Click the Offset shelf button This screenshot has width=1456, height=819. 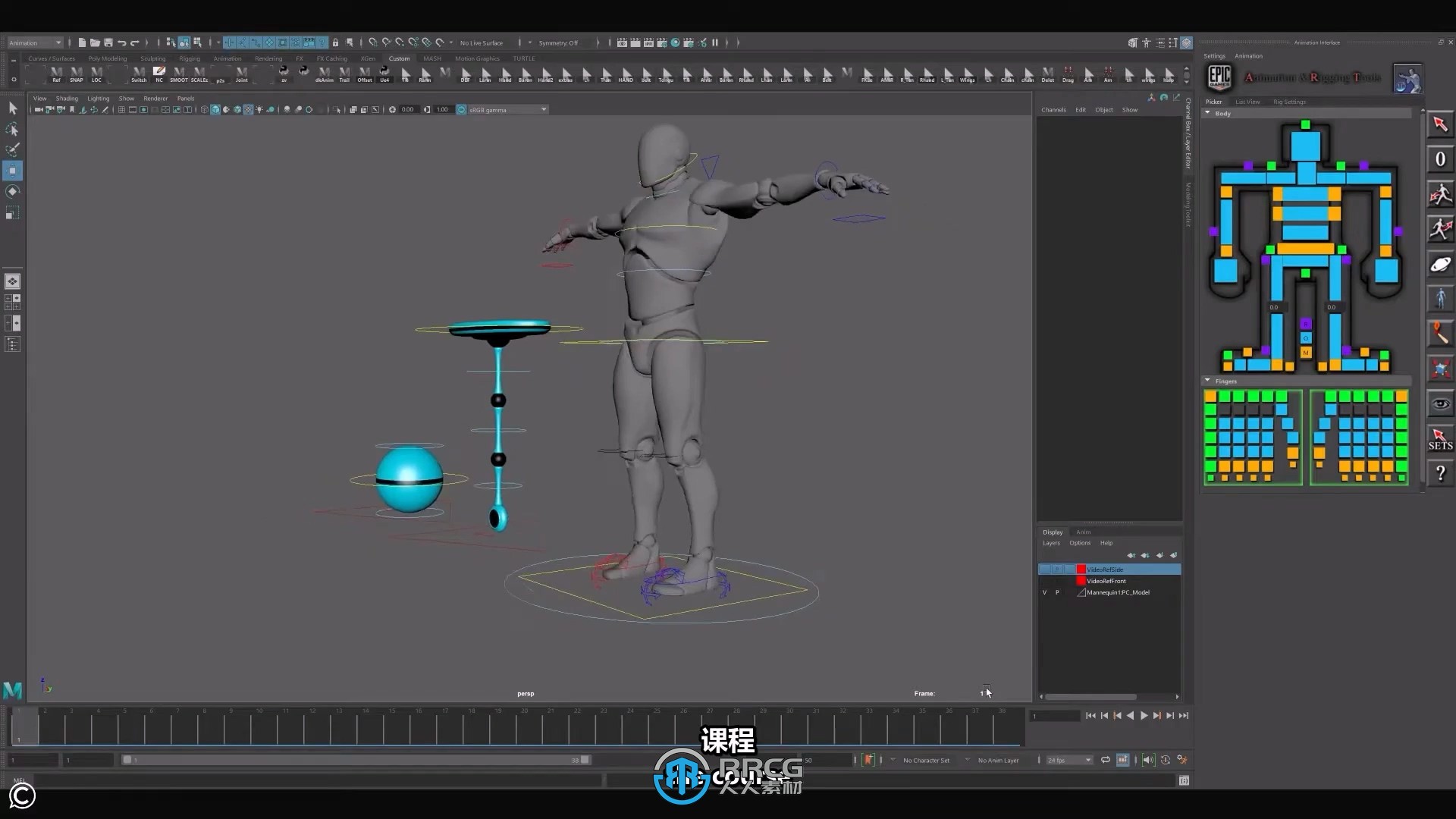(x=365, y=74)
